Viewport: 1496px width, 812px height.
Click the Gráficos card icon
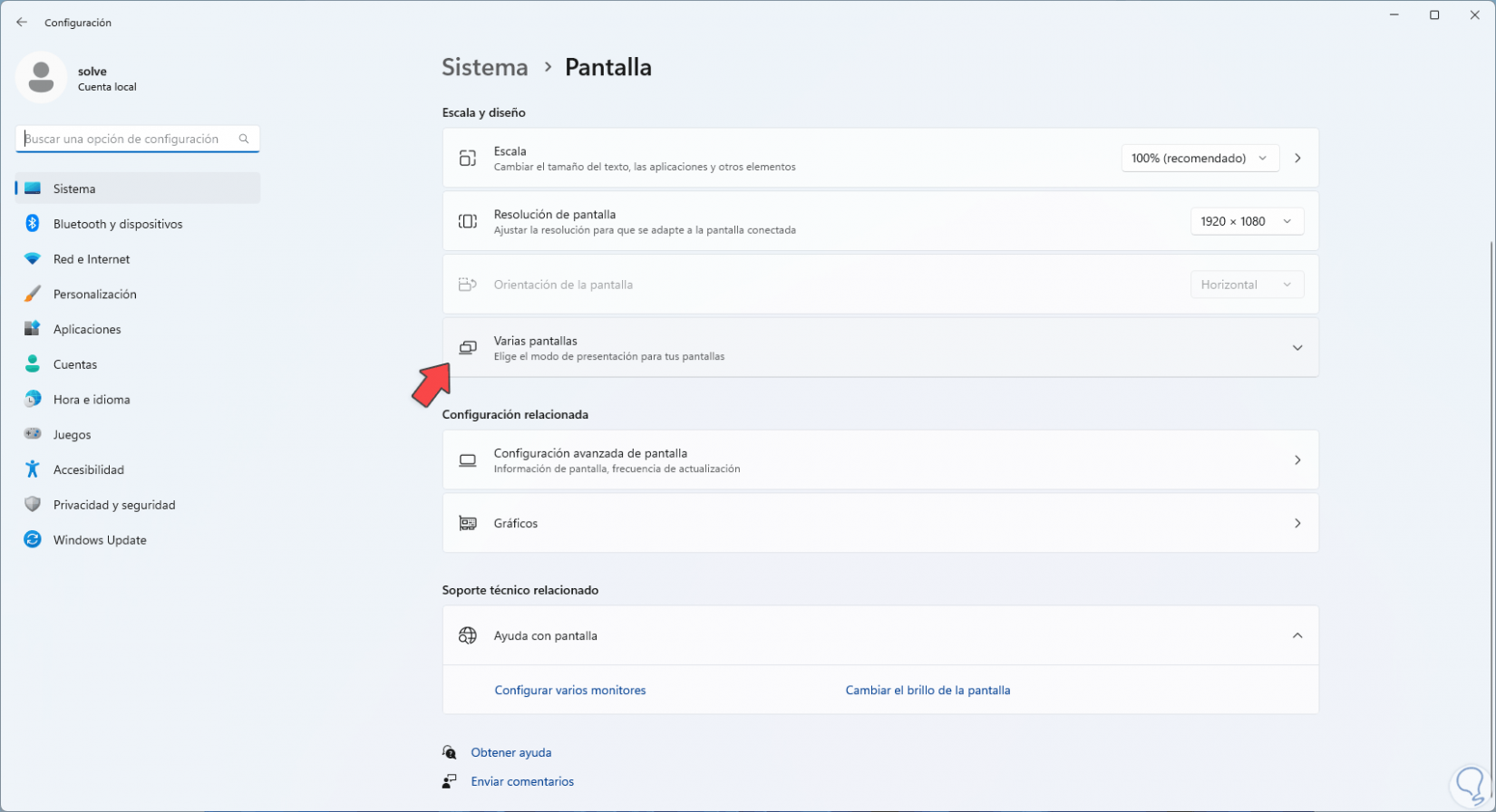coord(468,524)
